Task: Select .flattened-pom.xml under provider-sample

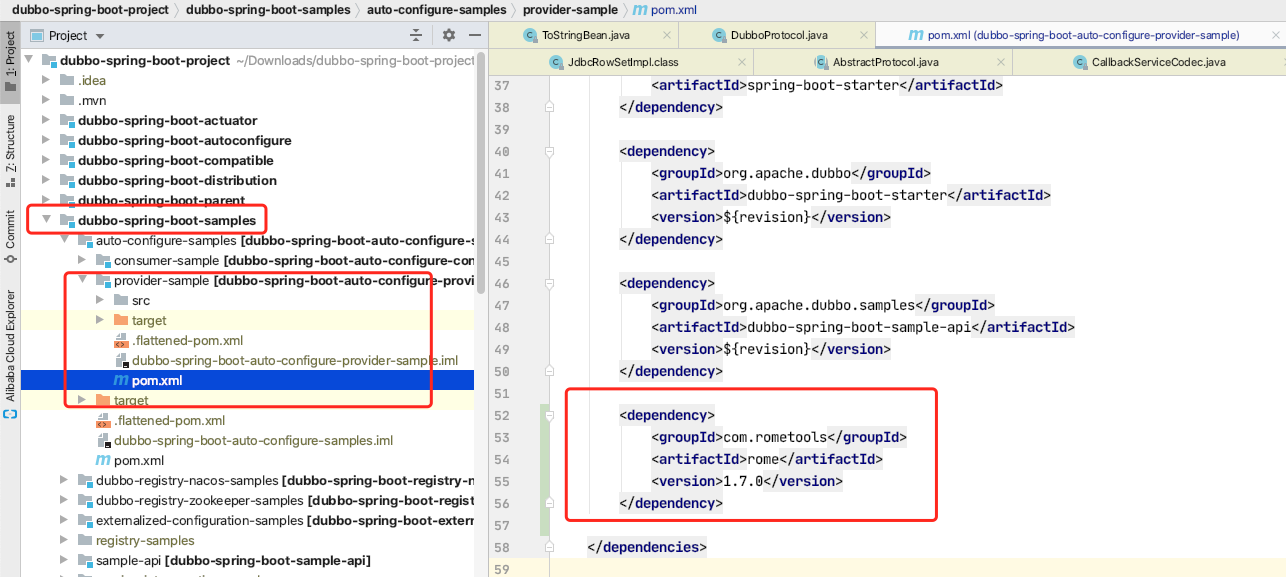Action: pyautogui.click(x=187, y=340)
